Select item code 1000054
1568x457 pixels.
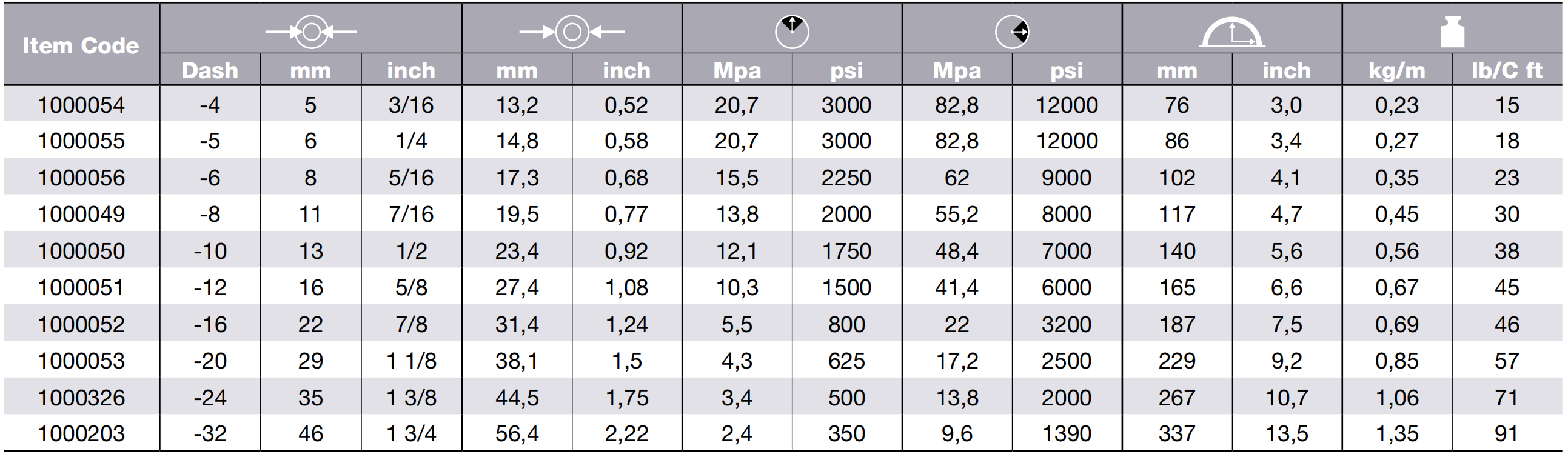81,105
